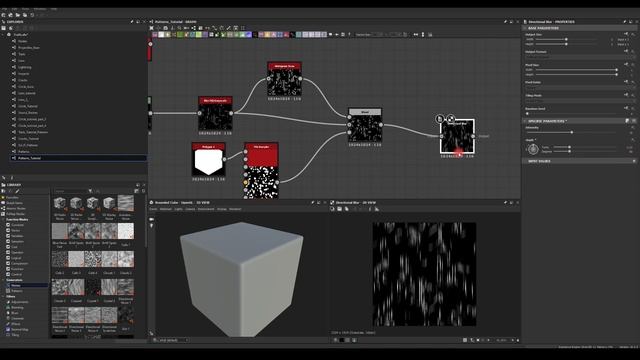Select Channels filter category

pos(17,318)
